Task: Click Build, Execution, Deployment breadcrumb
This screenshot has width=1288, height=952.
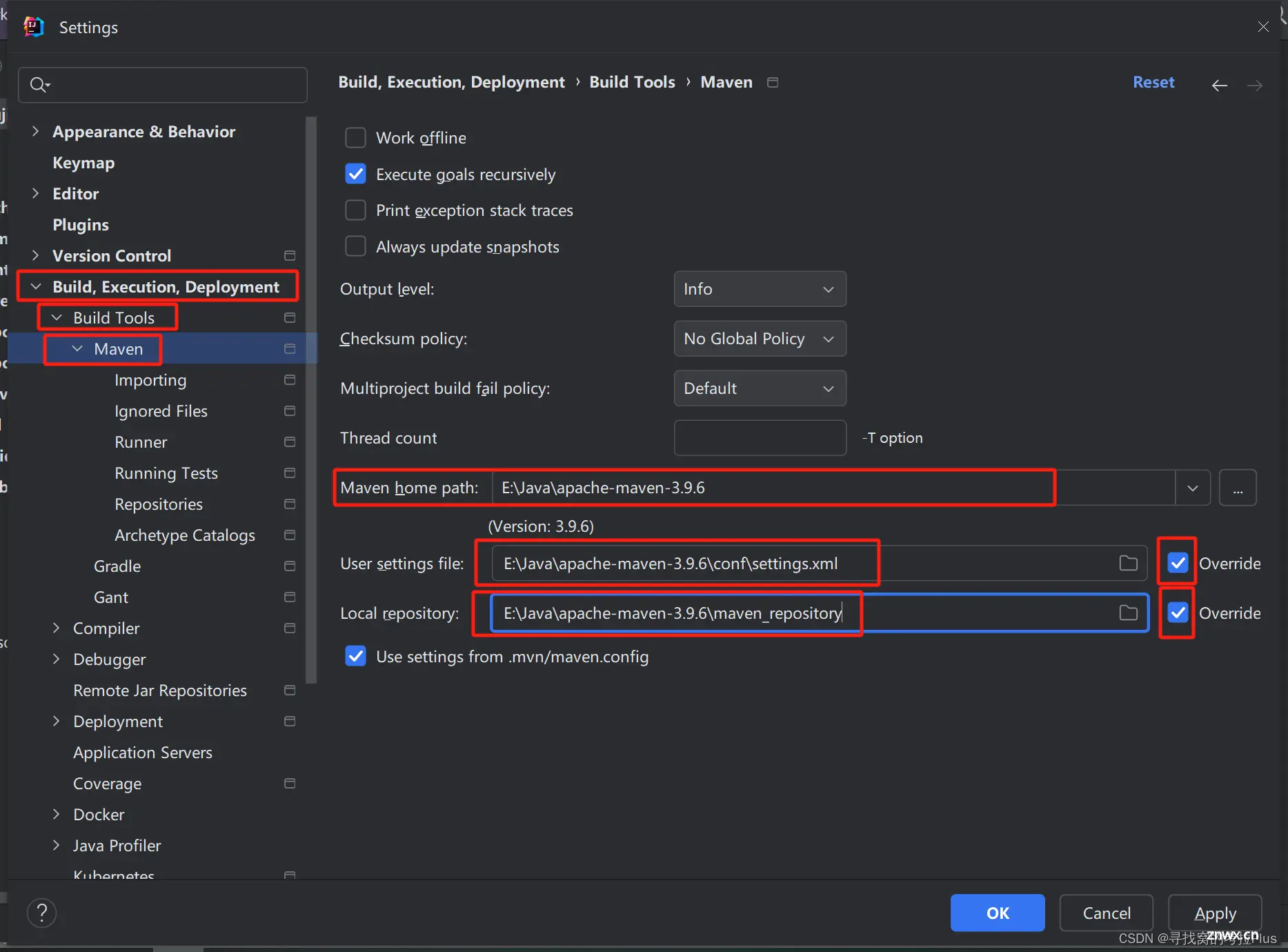Action: [451, 82]
